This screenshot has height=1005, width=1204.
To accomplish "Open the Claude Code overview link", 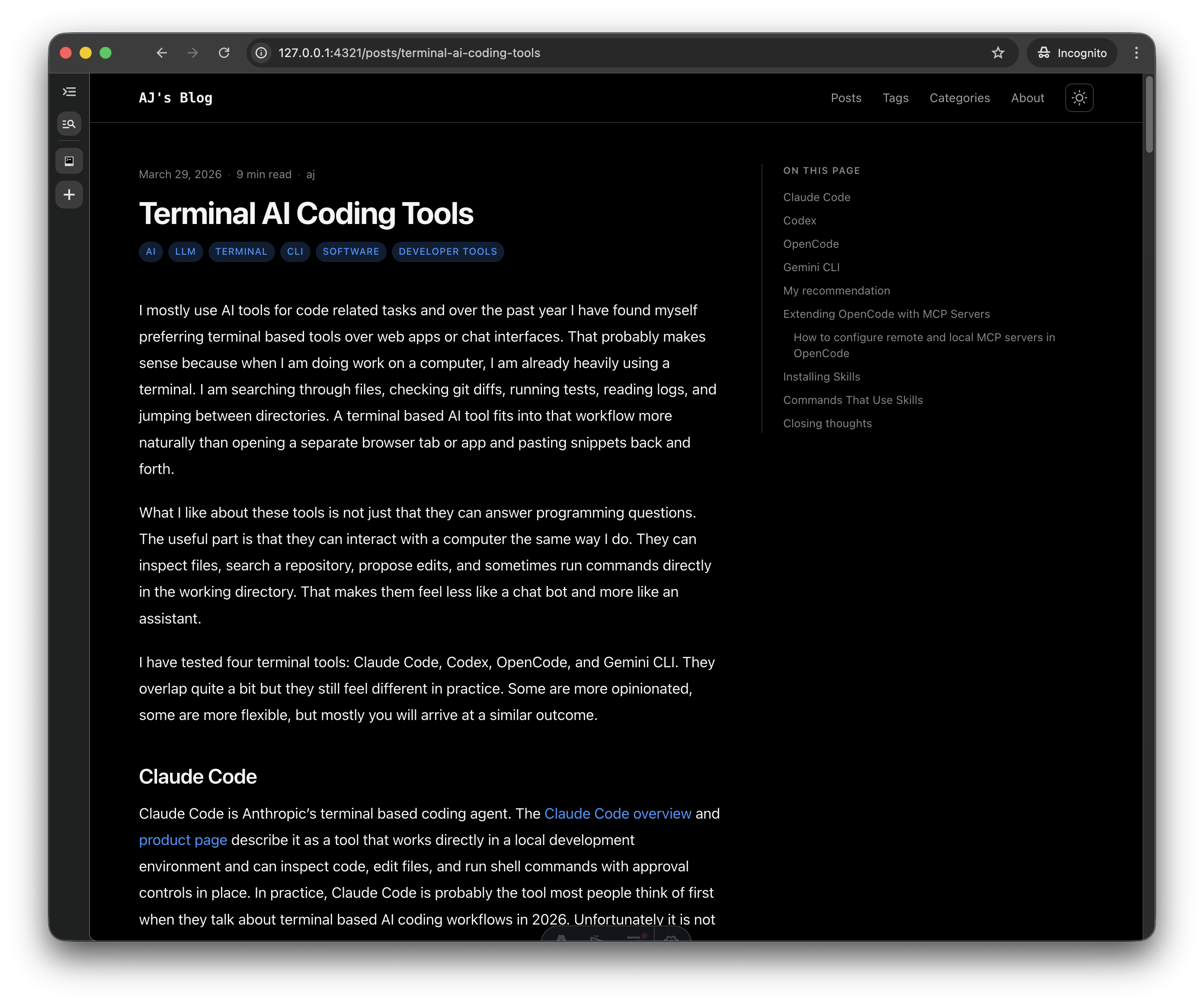I will (x=618, y=813).
